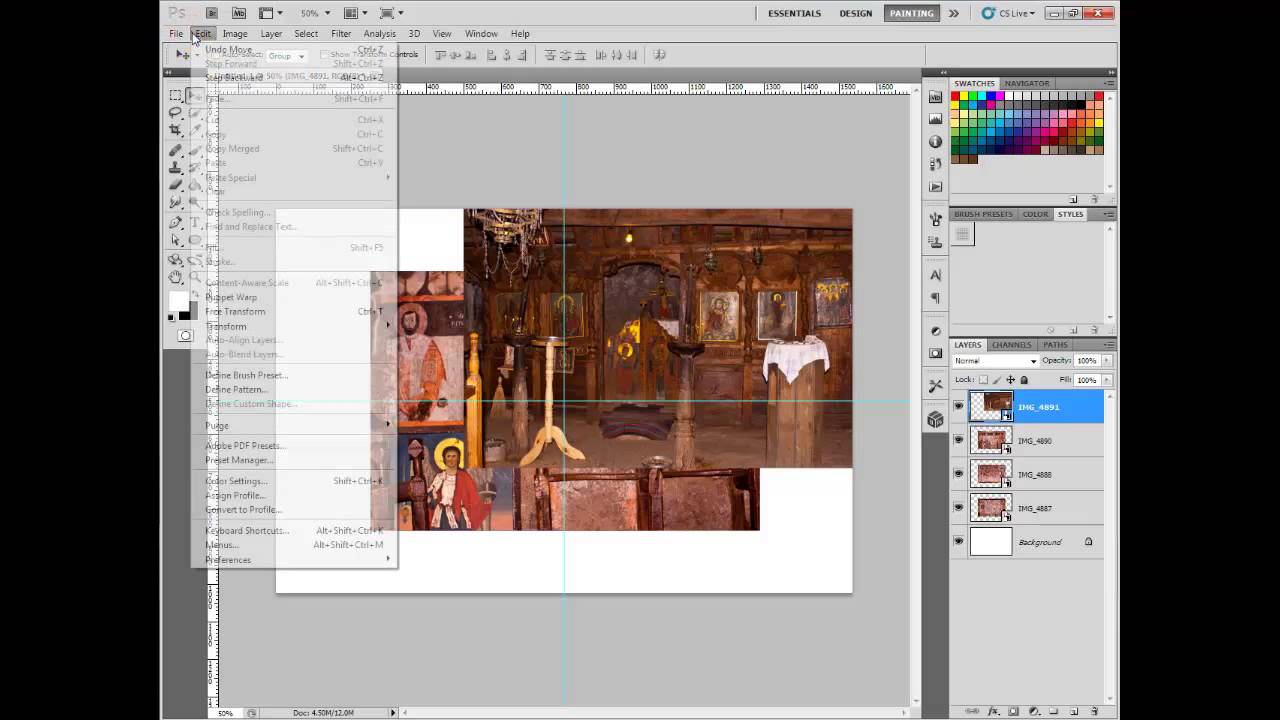This screenshot has width=1280, height=720.
Task: Add a layer style with fx button
Action: [992, 711]
